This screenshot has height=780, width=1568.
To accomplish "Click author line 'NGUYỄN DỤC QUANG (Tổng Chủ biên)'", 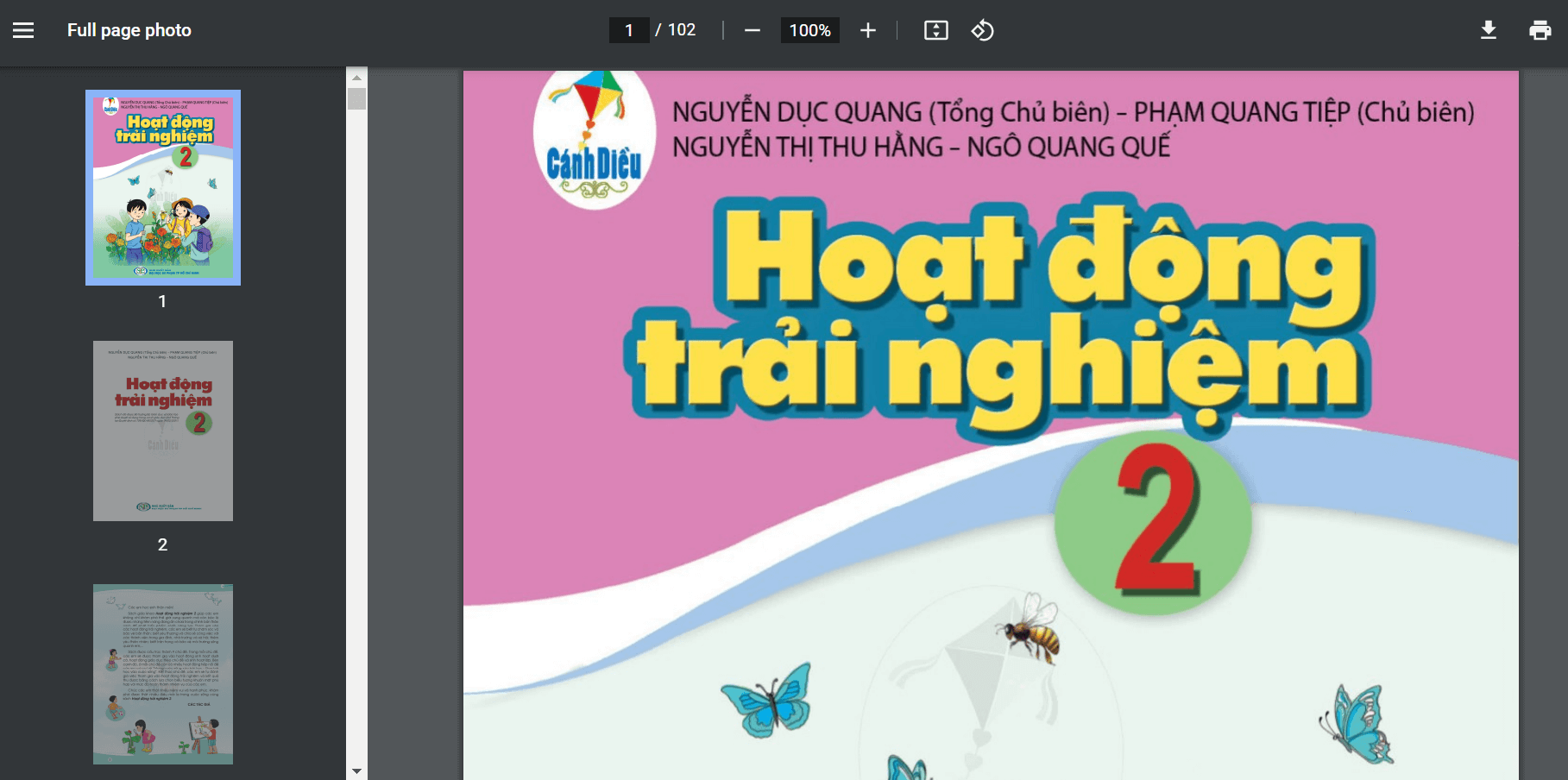I will coord(891,112).
